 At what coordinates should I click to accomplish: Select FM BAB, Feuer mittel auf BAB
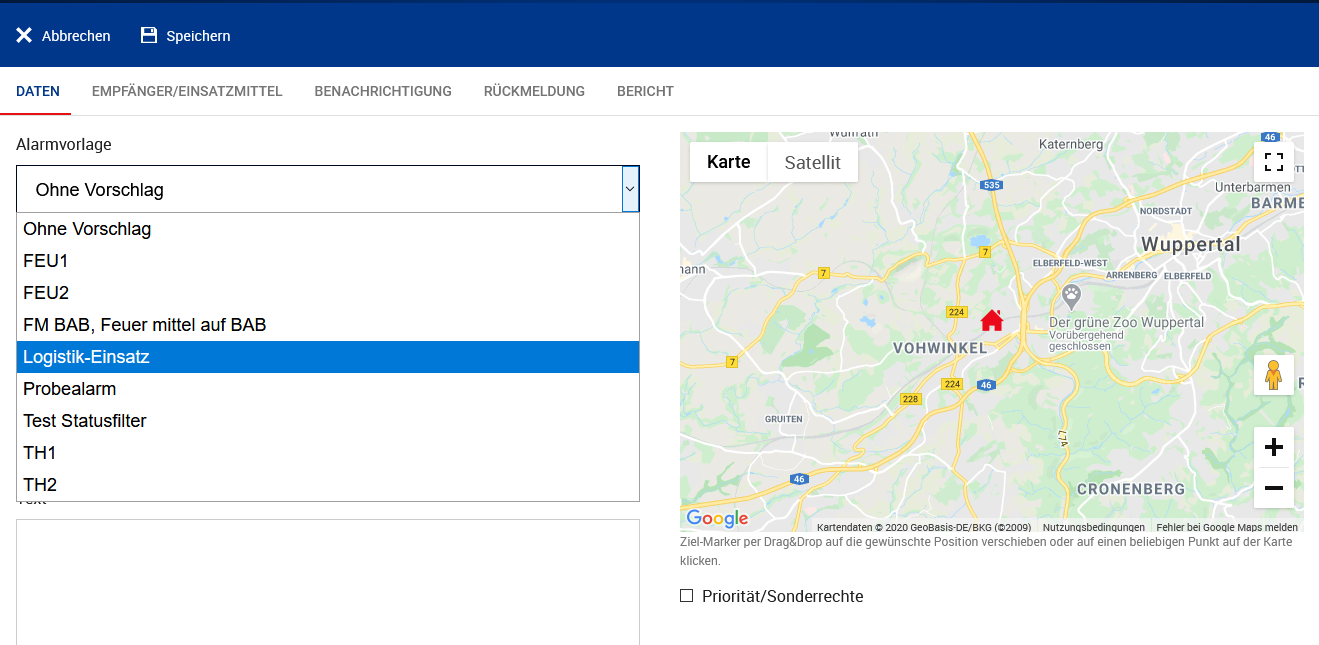pyautogui.click(x=328, y=325)
